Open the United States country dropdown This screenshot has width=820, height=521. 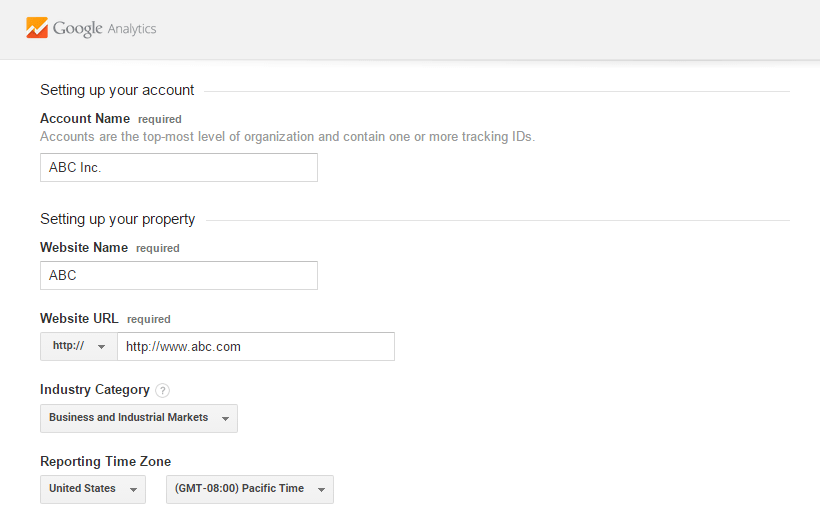(92, 489)
